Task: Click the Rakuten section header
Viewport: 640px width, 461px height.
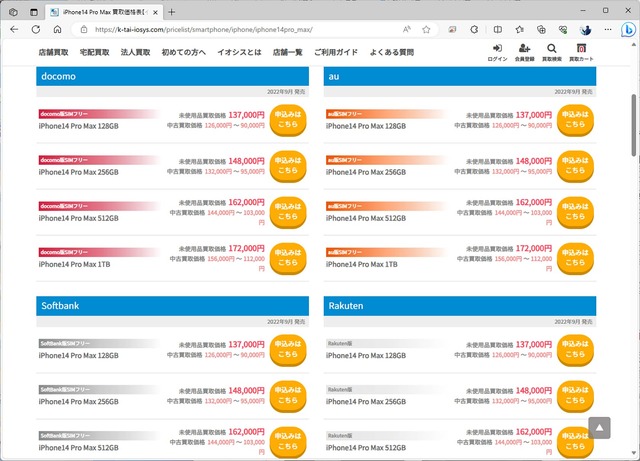Action: coord(460,306)
